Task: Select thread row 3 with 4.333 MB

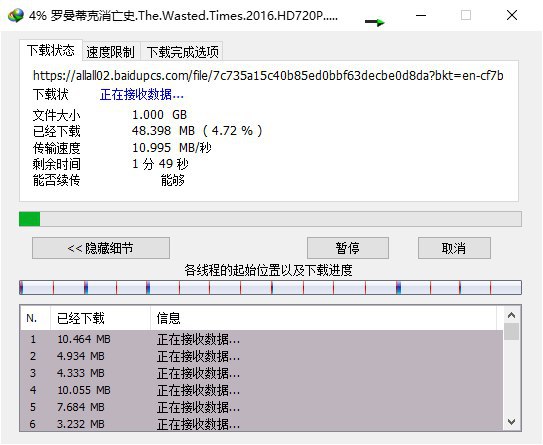Action: pyautogui.click(x=261, y=373)
